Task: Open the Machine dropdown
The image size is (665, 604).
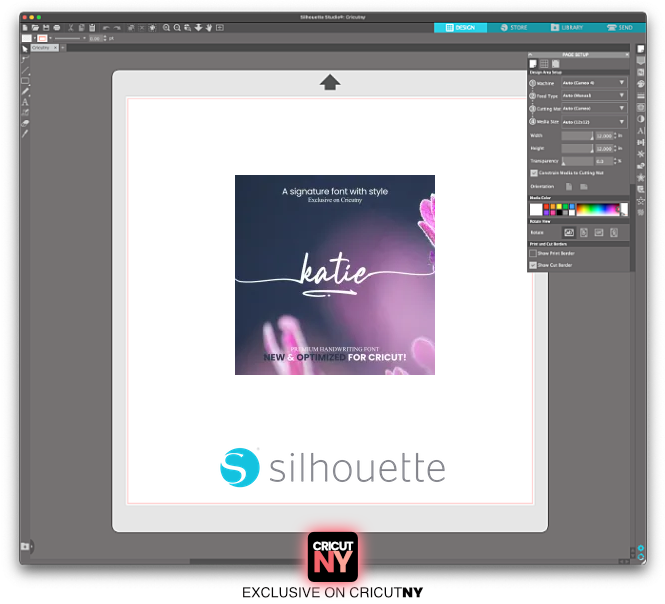Action: (594, 83)
